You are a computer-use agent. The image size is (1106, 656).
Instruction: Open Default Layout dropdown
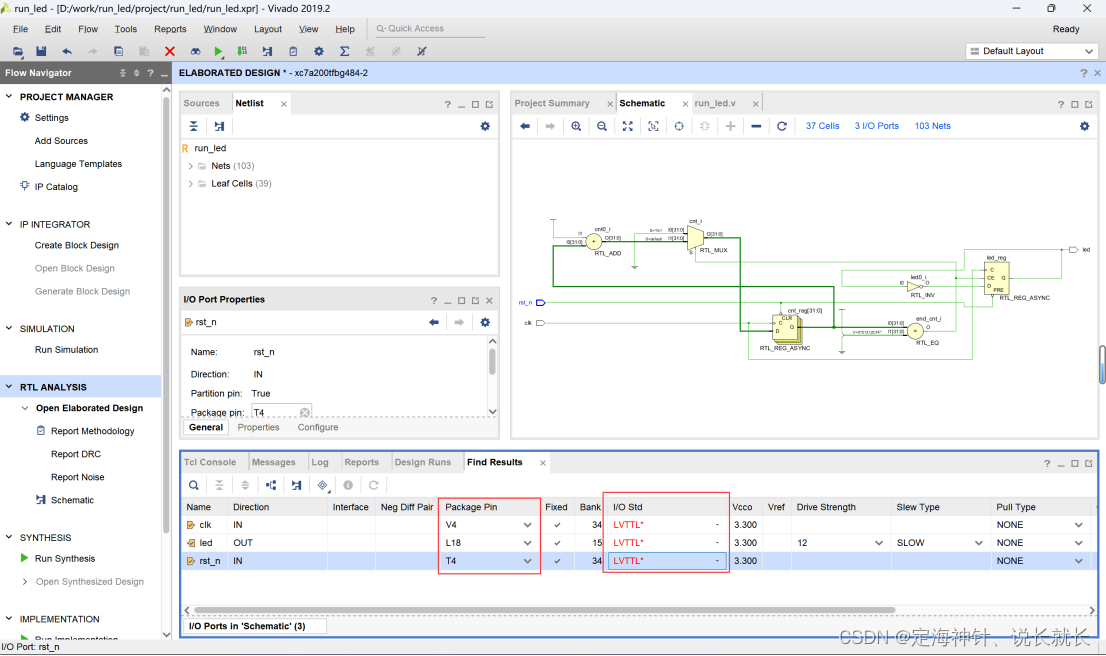coord(1031,51)
